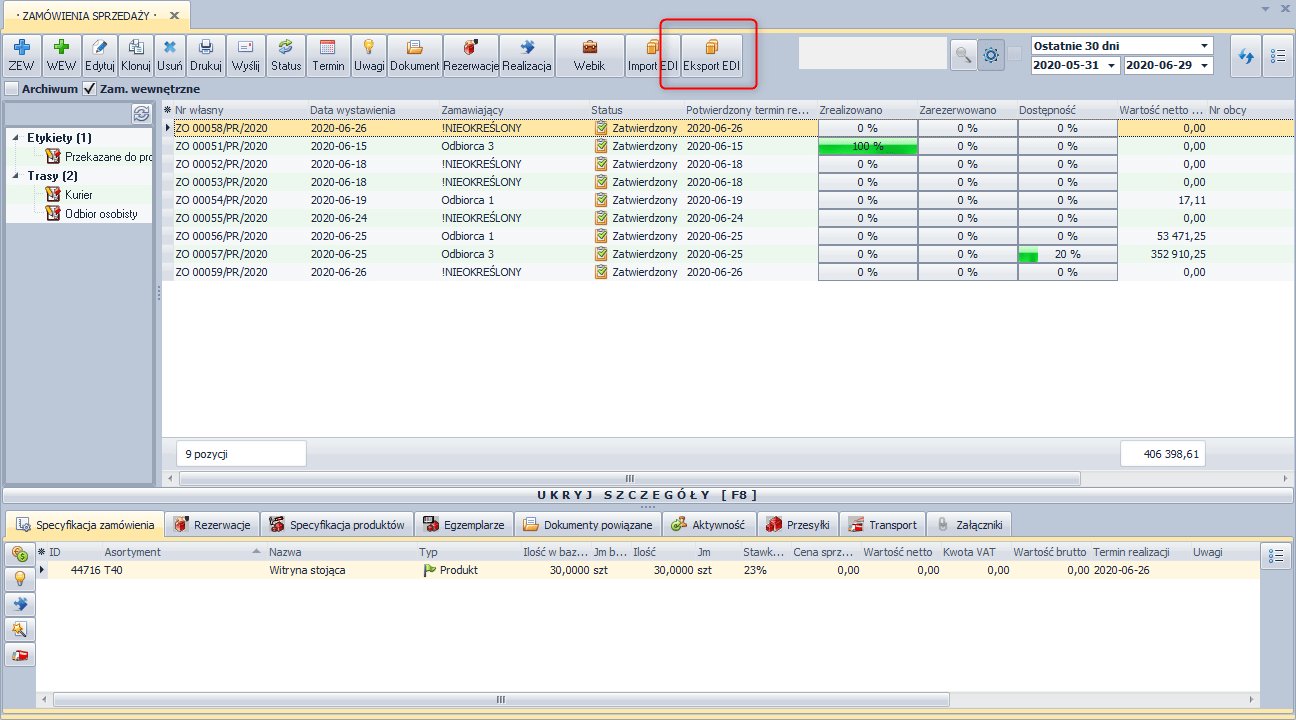Uncheck Zam. wewnętrzne checkbox

90,89
